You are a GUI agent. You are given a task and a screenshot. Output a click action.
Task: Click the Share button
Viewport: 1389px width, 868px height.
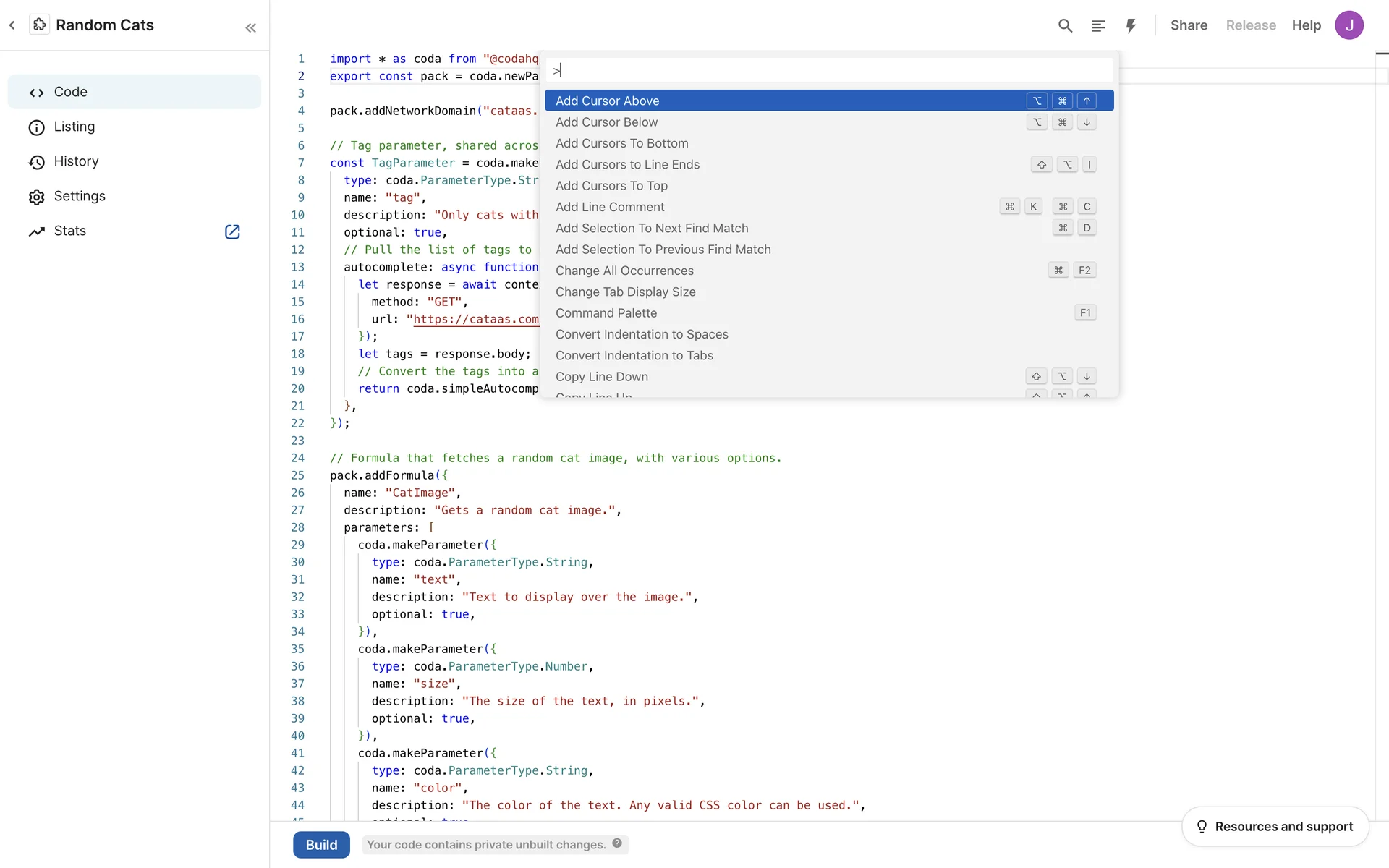1189,25
